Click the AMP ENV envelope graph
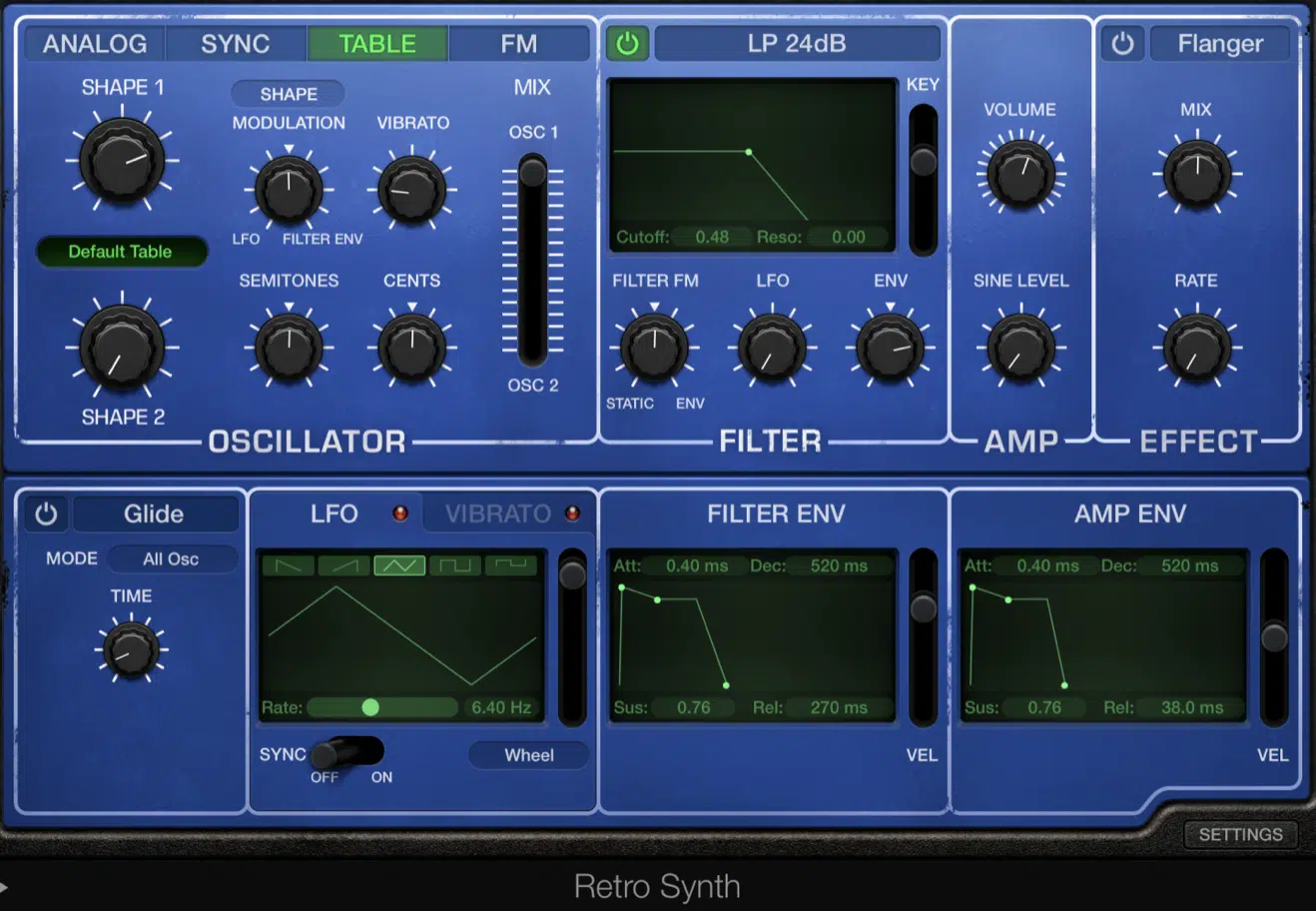 click(1104, 636)
